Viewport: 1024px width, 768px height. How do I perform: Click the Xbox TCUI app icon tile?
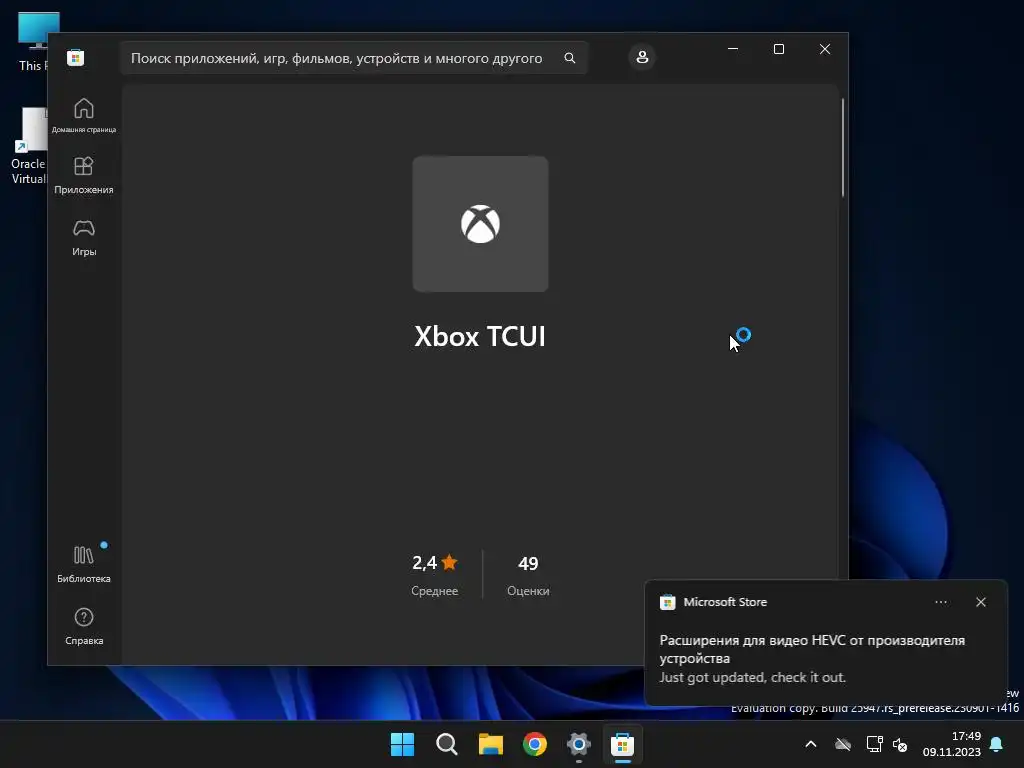tap(480, 224)
